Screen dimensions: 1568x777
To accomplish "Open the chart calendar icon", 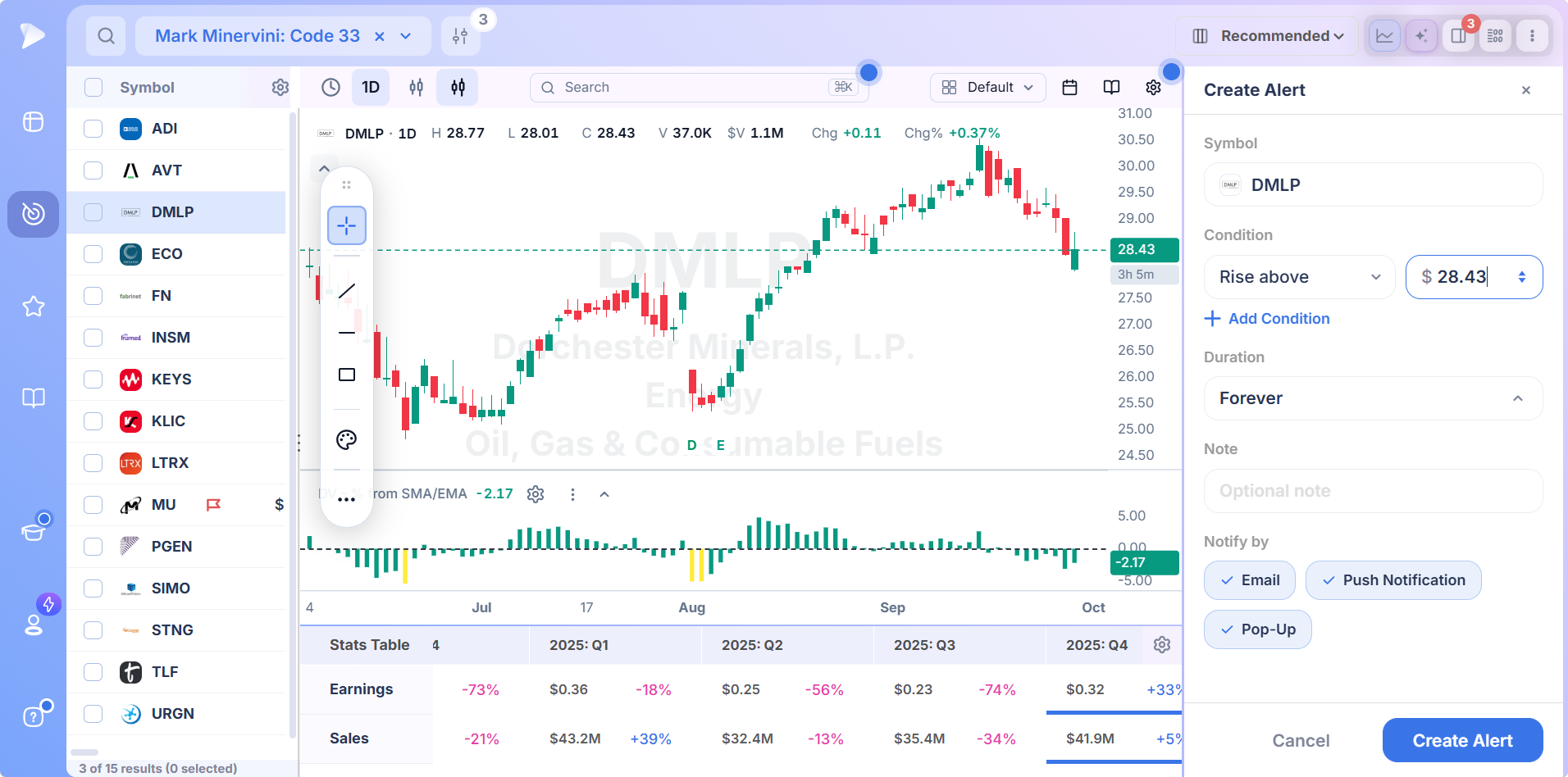I will click(x=1069, y=87).
